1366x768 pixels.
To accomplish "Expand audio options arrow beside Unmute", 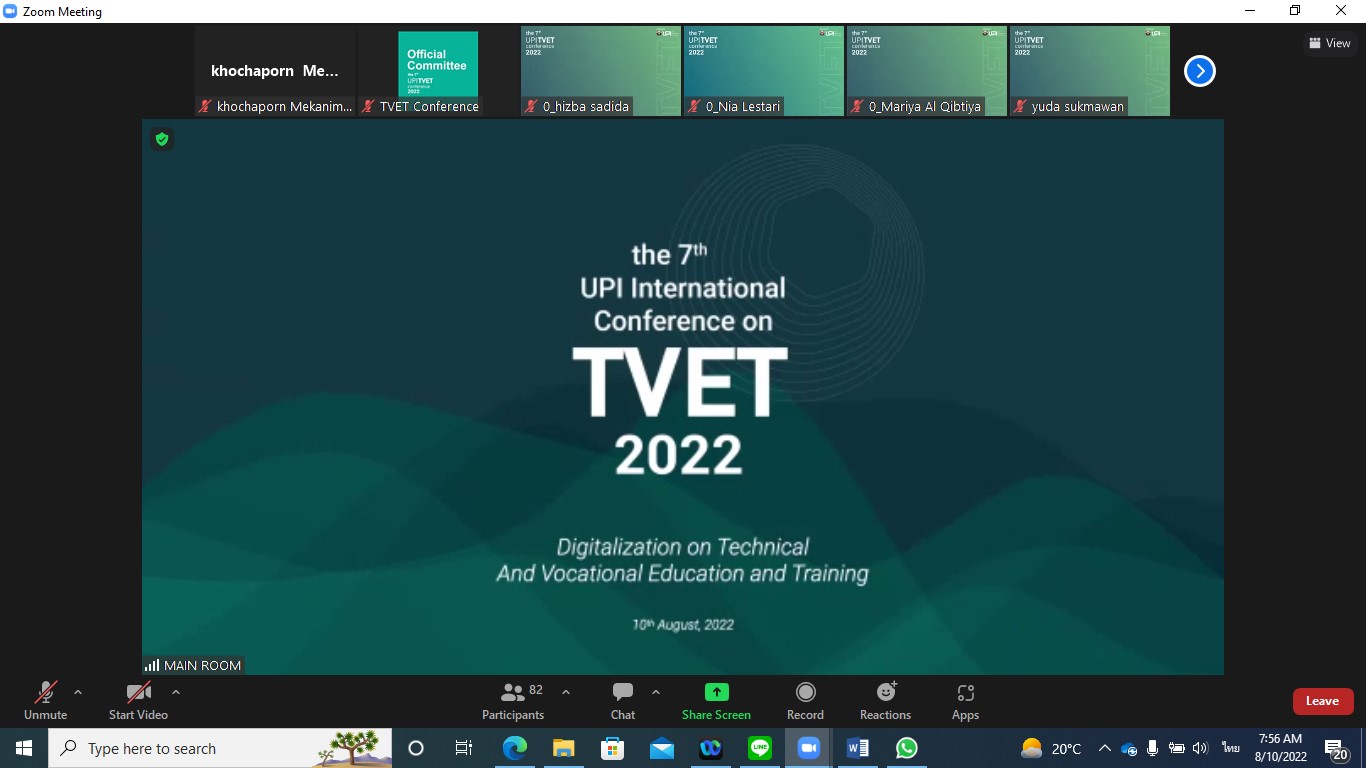I will pyautogui.click(x=78, y=692).
